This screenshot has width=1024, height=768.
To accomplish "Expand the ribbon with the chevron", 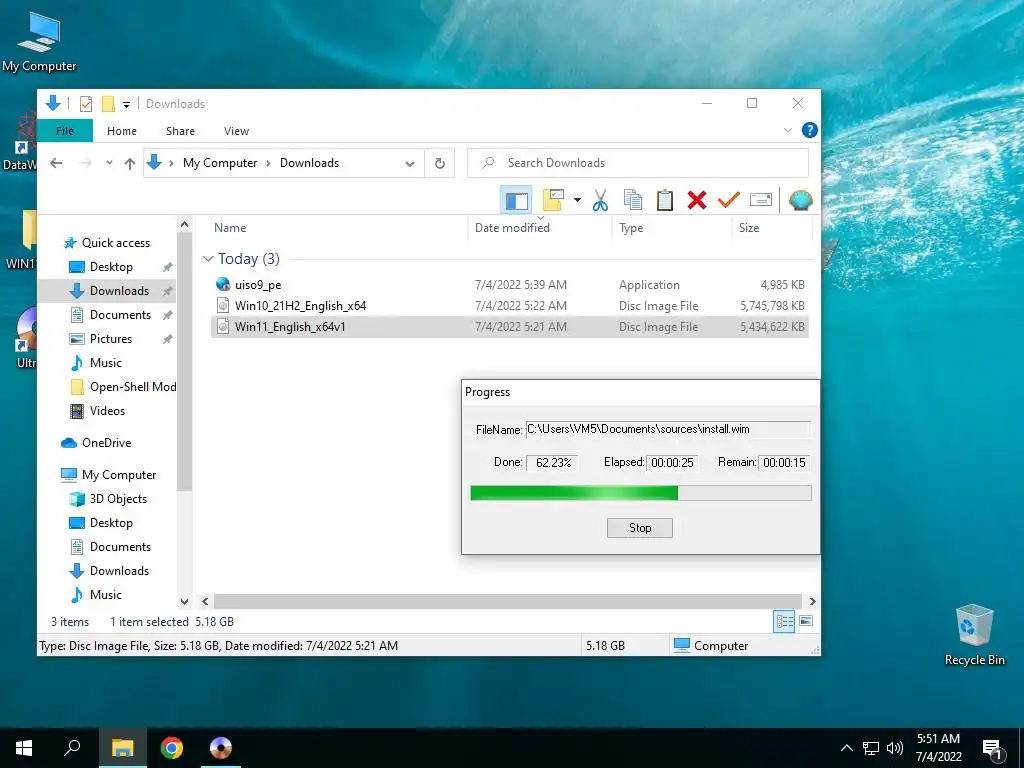I will [x=788, y=131].
